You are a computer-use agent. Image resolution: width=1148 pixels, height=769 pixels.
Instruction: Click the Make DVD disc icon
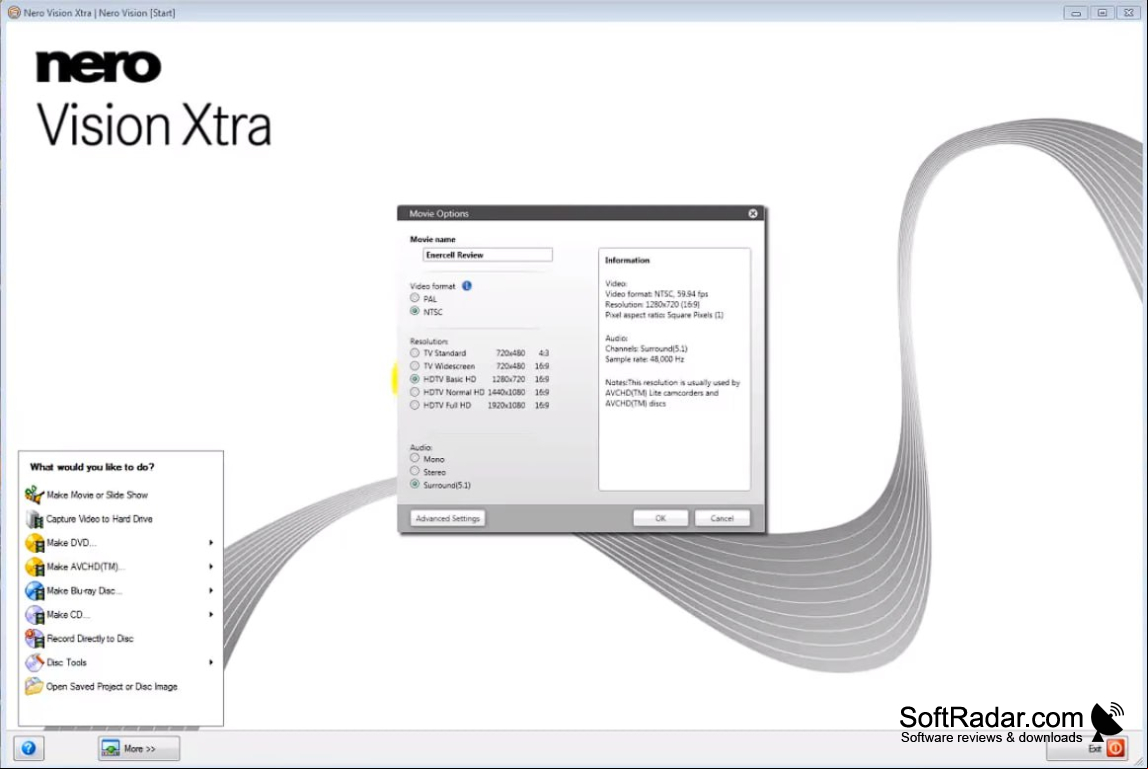(34, 543)
